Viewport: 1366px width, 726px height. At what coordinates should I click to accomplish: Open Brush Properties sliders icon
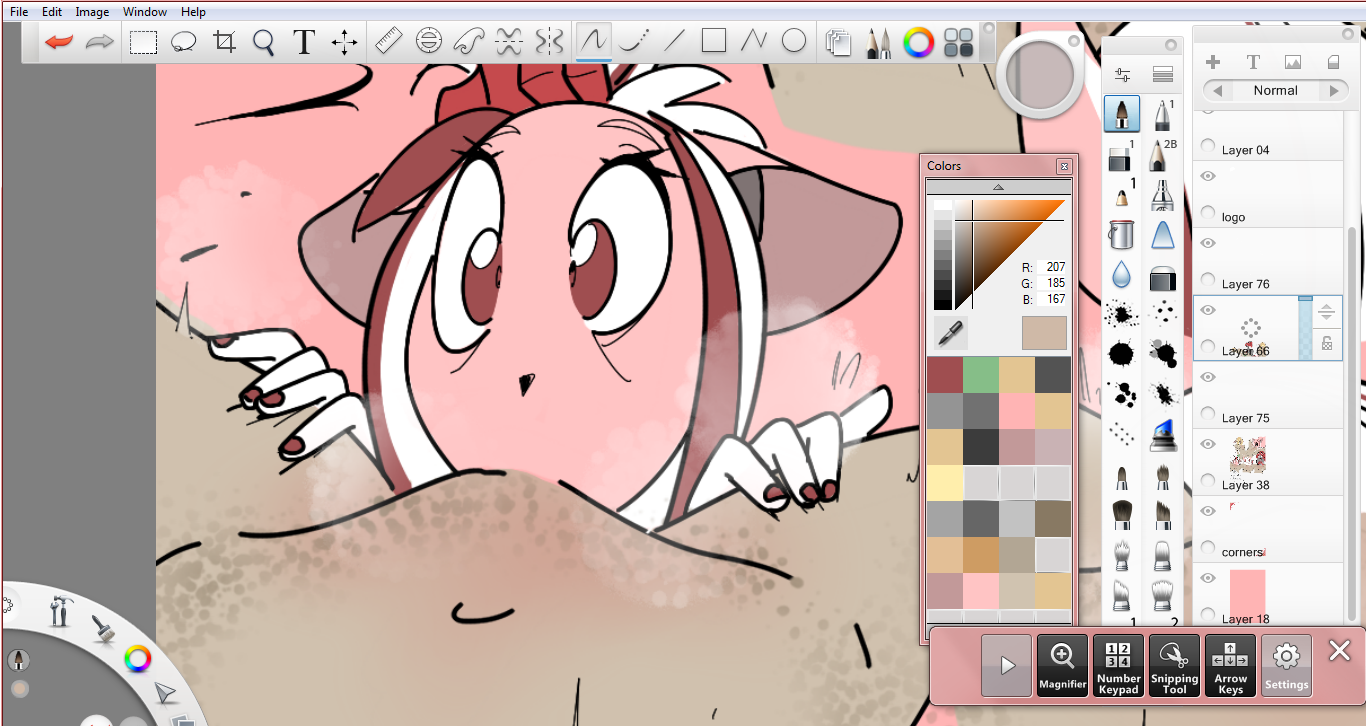coord(1122,75)
